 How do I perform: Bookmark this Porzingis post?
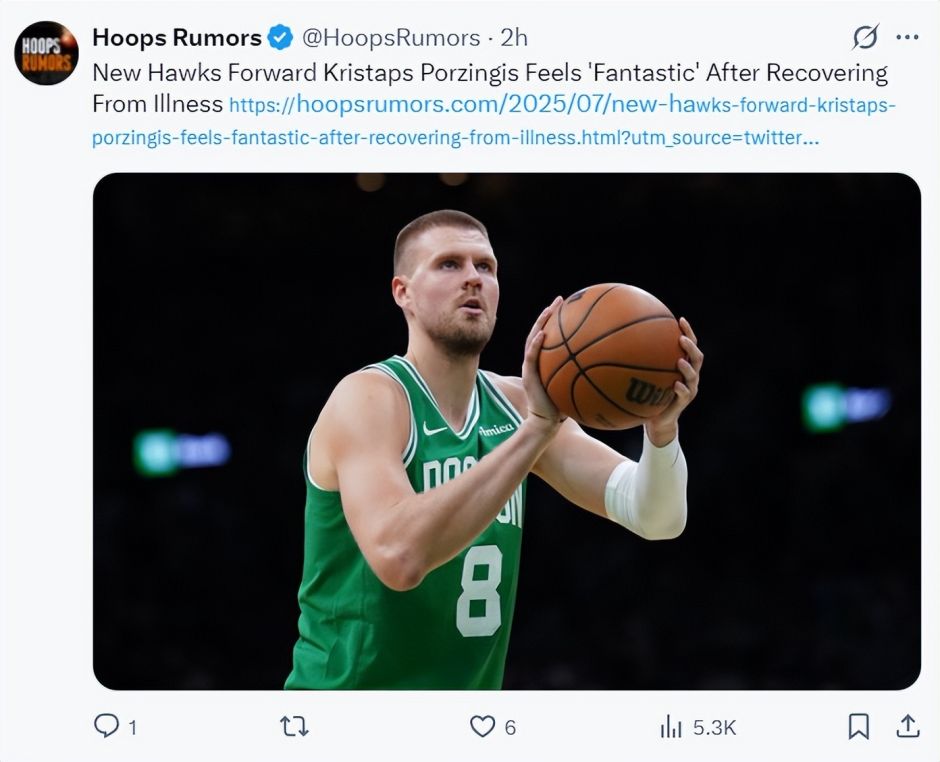tap(858, 726)
